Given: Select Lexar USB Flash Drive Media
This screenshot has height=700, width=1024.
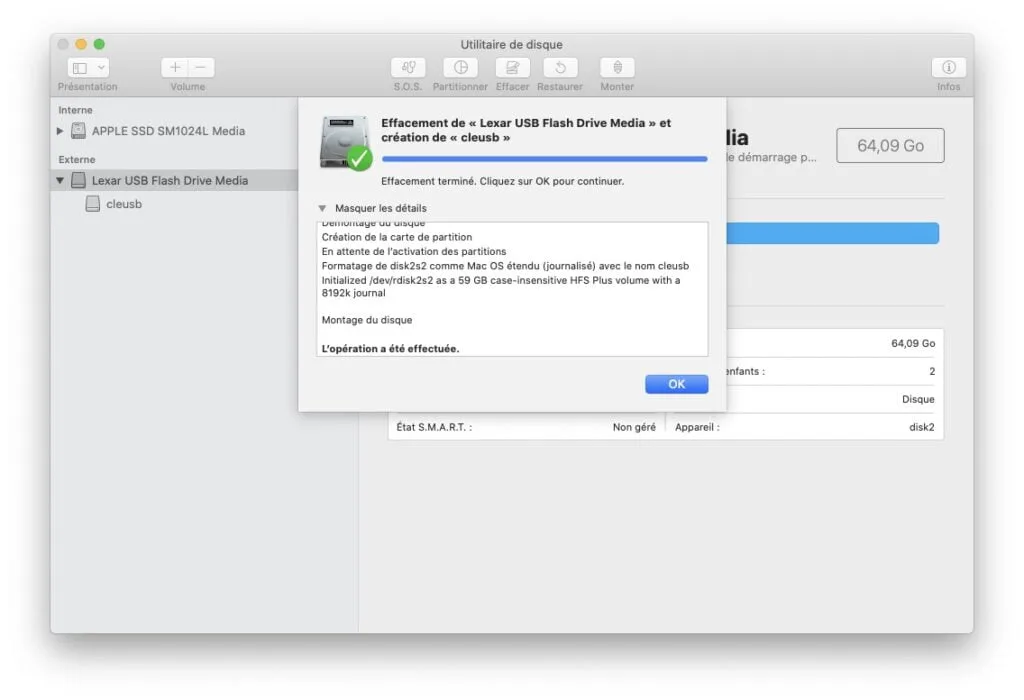Looking at the screenshot, I should pos(170,180).
